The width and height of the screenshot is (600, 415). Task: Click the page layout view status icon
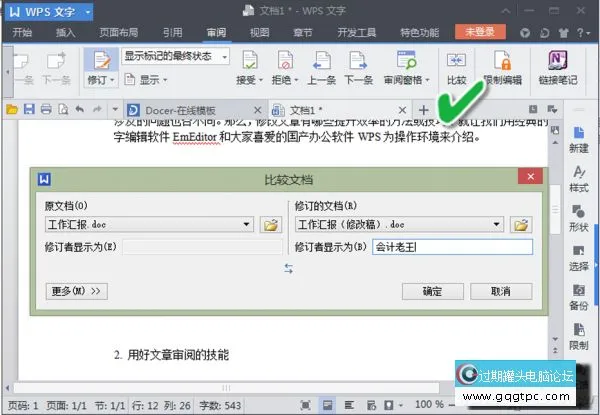pyautogui.click(x=327, y=405)
